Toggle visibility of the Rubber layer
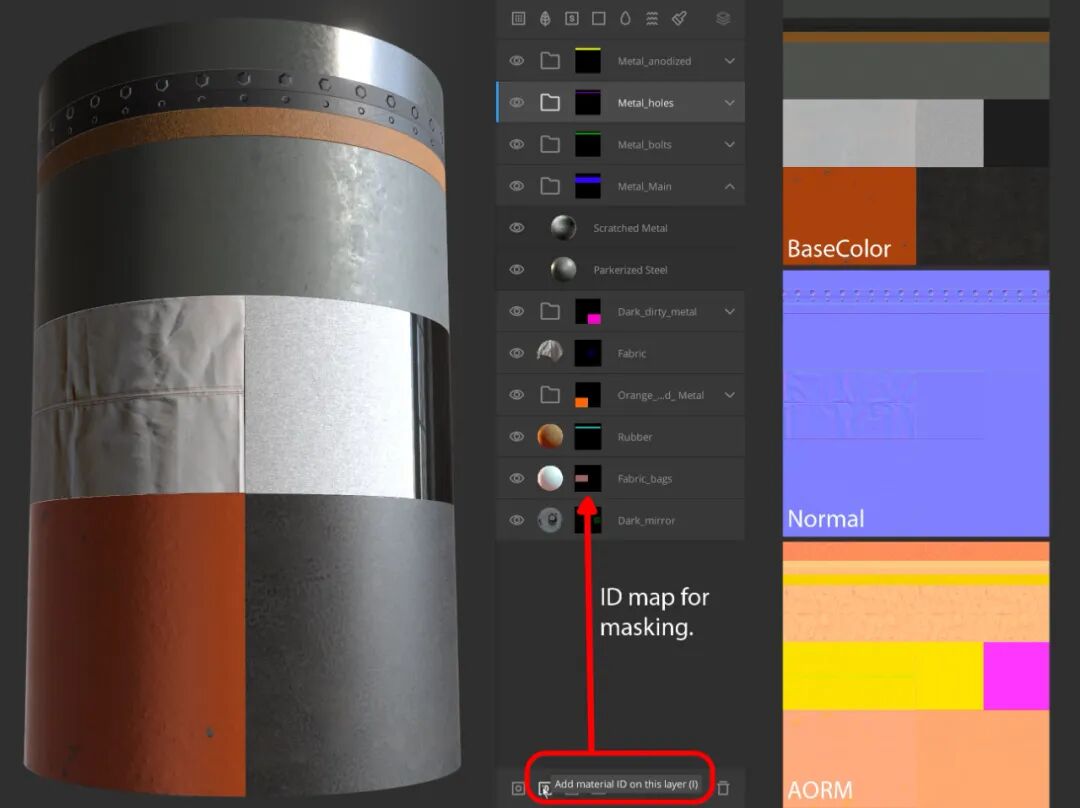Viewport: 1080px width, 808px height. [x=517, y=436]
